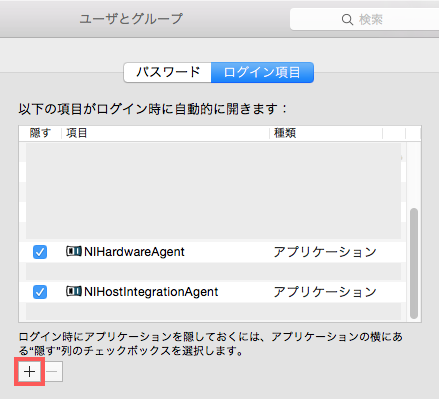Image resolution: width=439 pixels, height=399 pixels.
Task: Sort by the 隠す column header
Action: tap(40, 133)
